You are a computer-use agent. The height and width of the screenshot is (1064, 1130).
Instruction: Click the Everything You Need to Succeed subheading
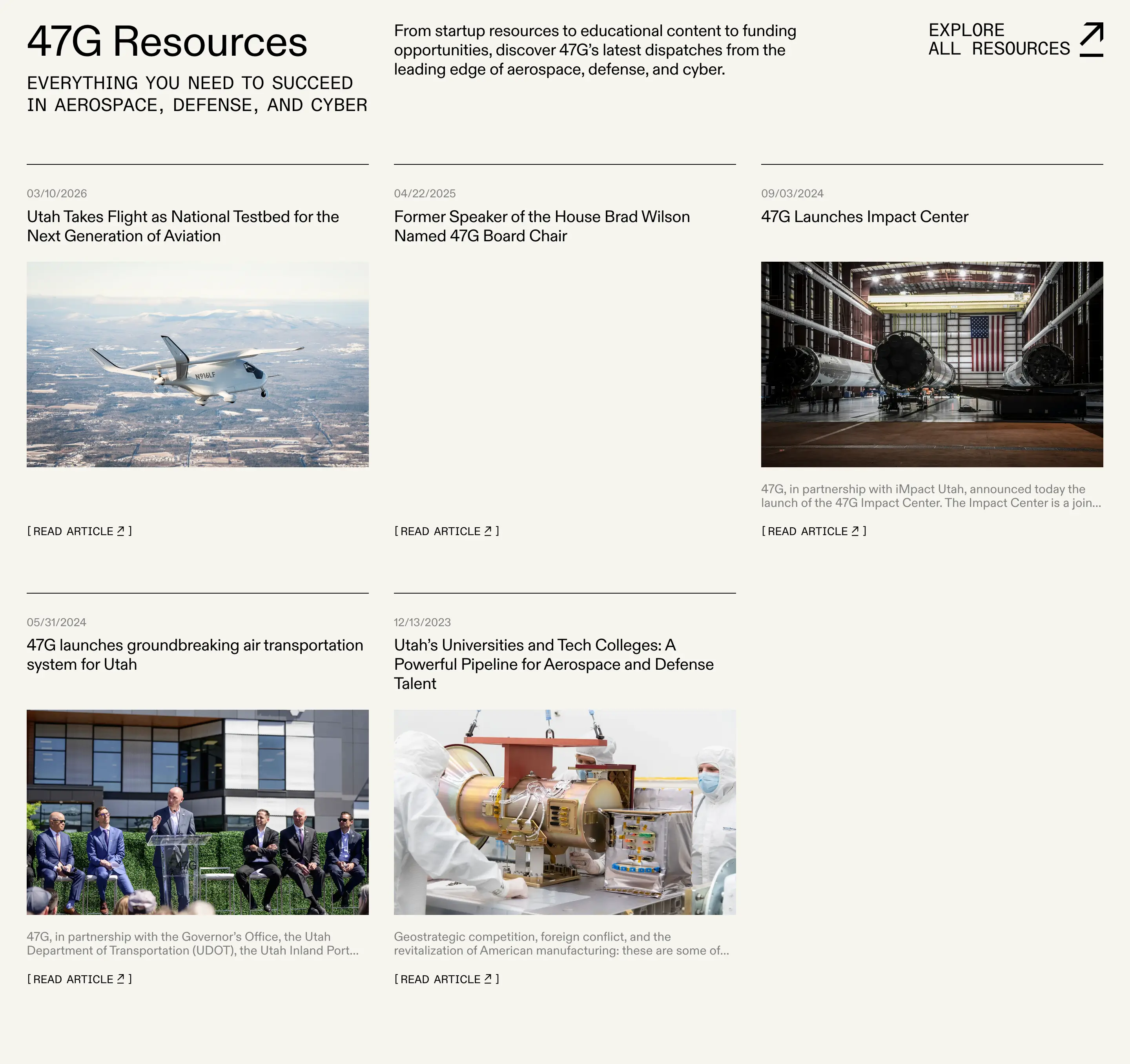[197, 94]
